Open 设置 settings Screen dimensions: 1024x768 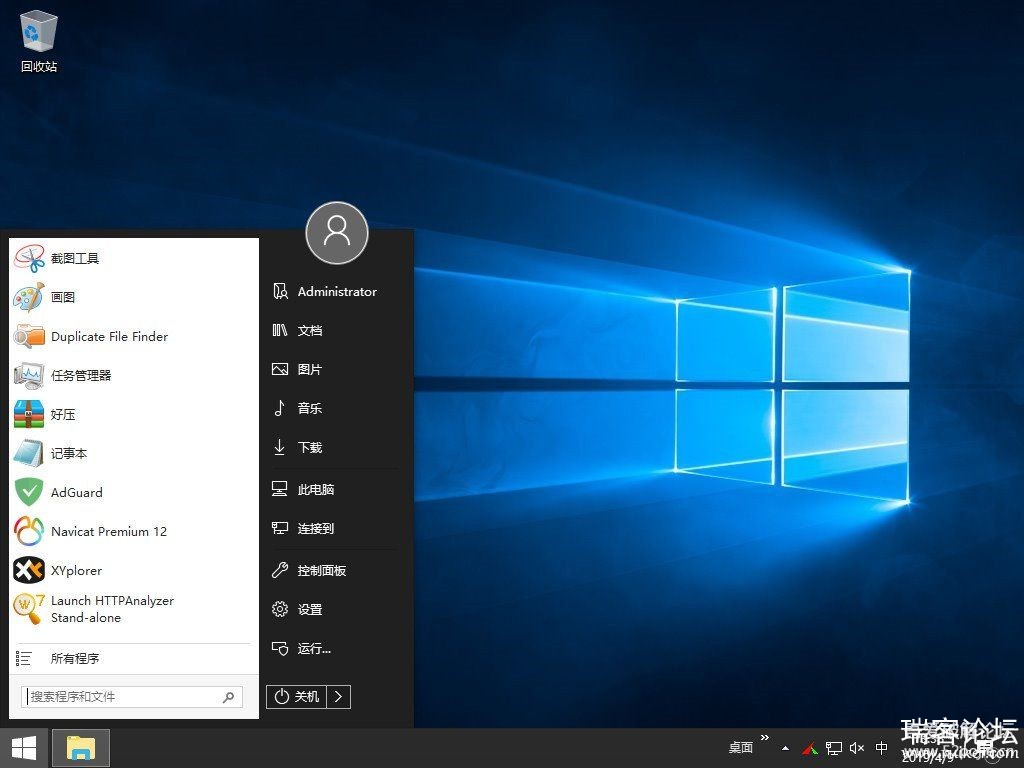(334, 609)
